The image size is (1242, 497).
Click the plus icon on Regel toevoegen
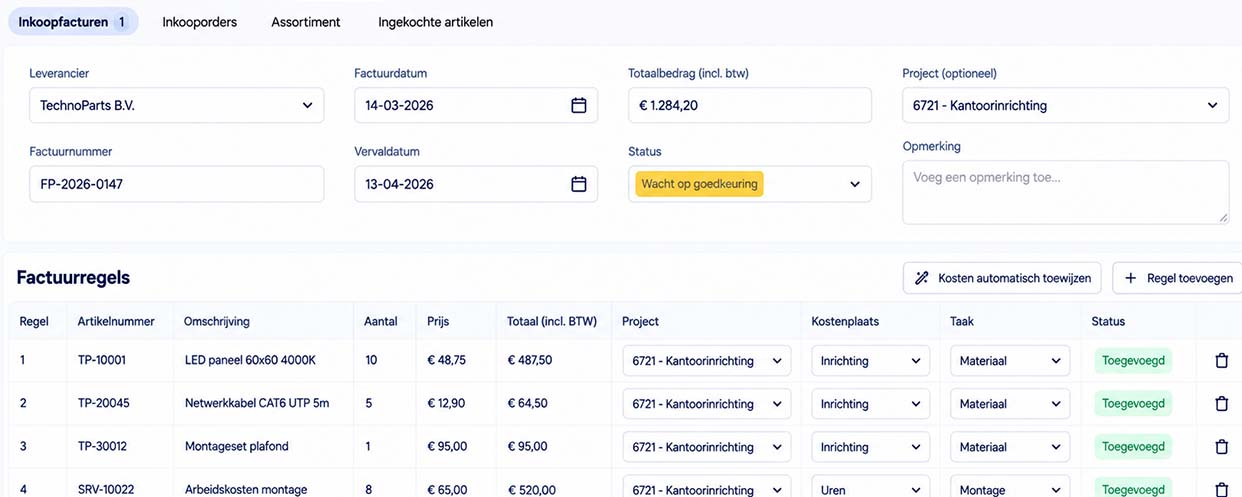1131,278
